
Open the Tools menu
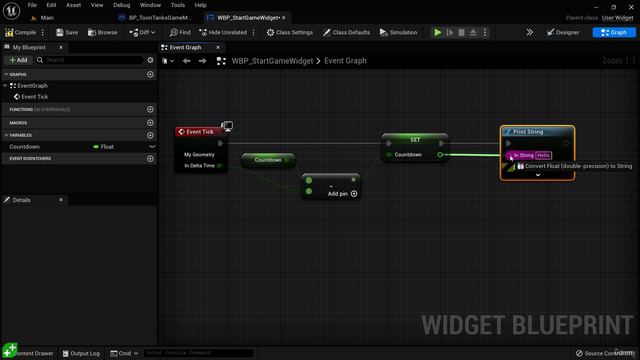pos(178,5)
